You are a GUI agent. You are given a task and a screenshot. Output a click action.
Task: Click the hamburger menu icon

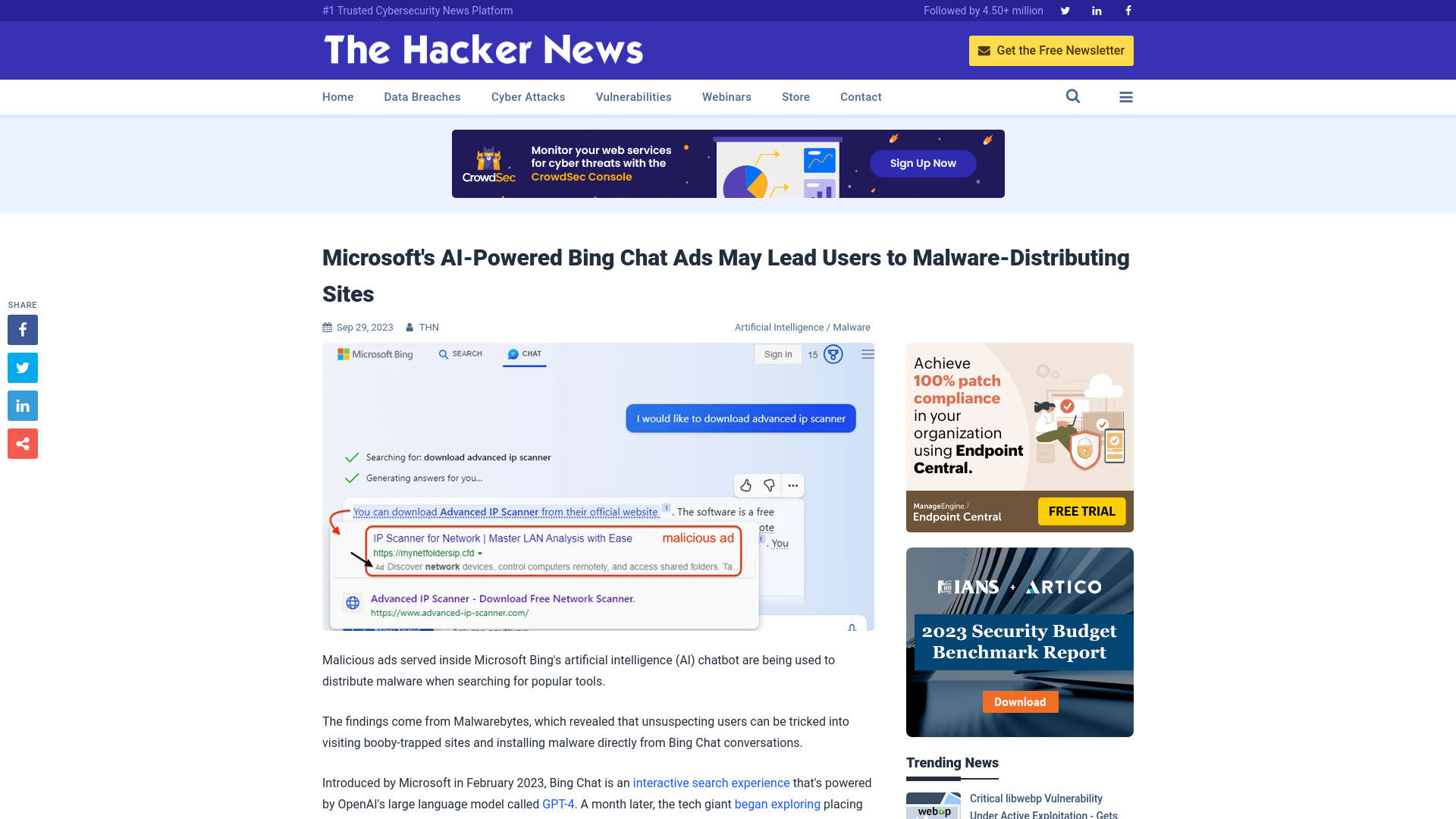pyautogui.click(x=1126, y=96)
